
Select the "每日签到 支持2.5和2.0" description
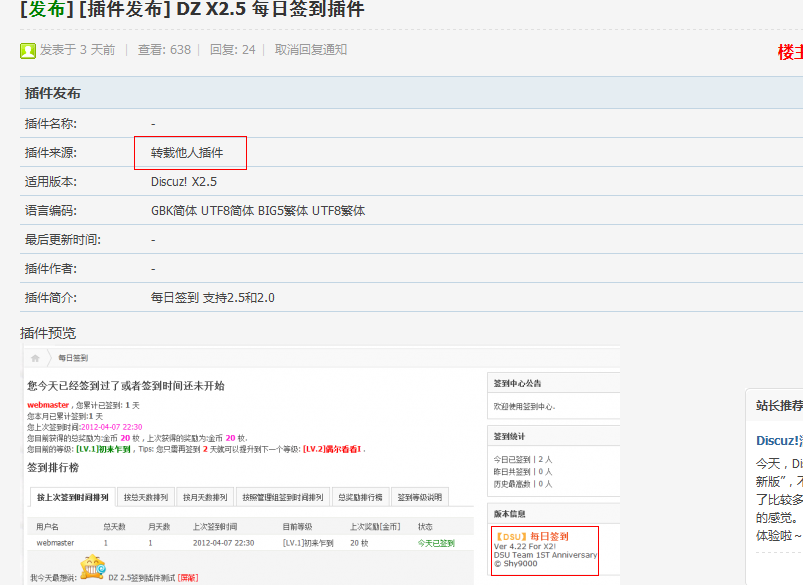(213, 298)
